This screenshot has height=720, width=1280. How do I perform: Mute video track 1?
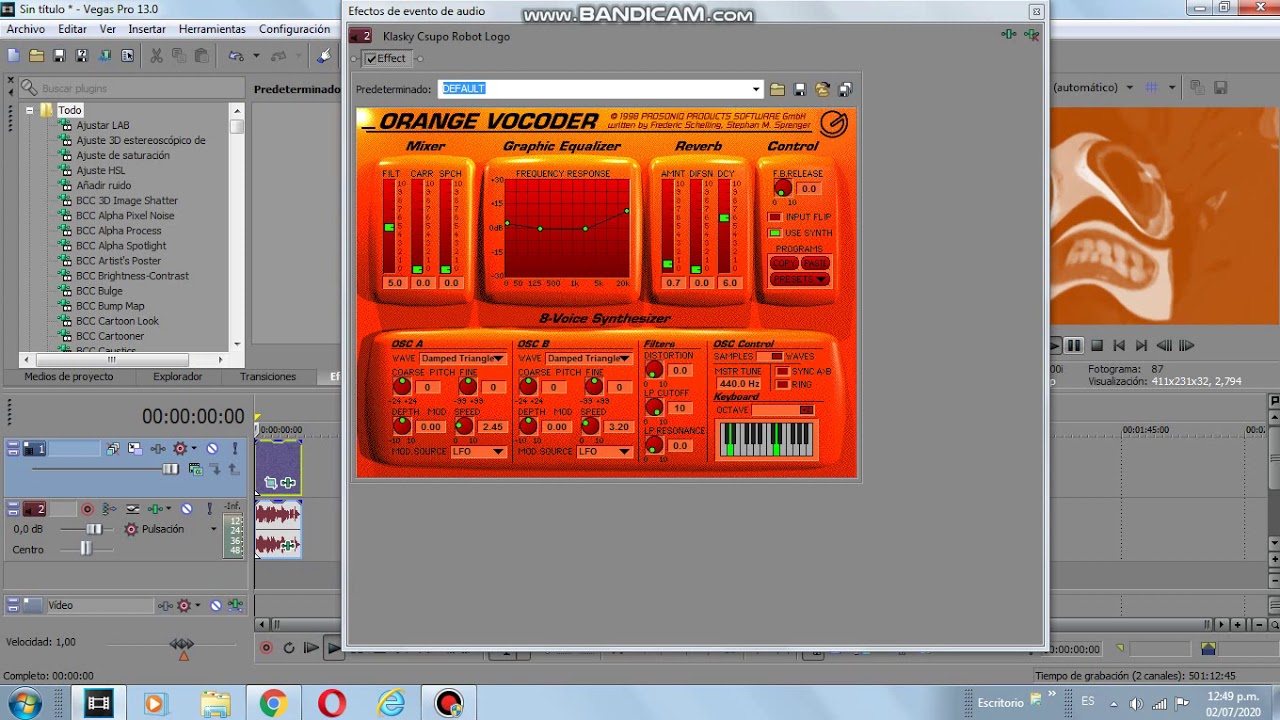[x=212, y=449]
